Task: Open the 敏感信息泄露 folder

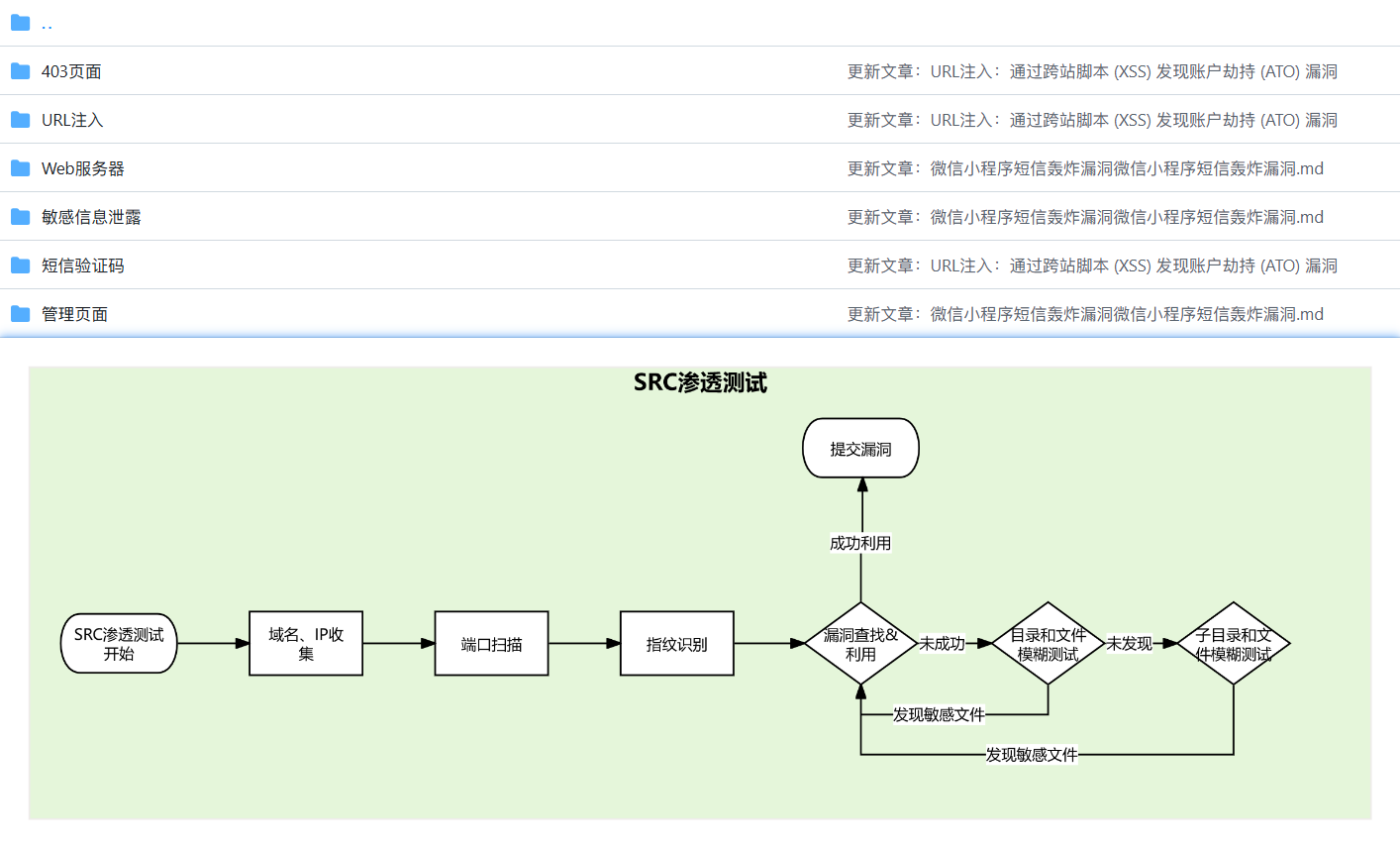Action: pyautogui.click(x=91, y=217)
